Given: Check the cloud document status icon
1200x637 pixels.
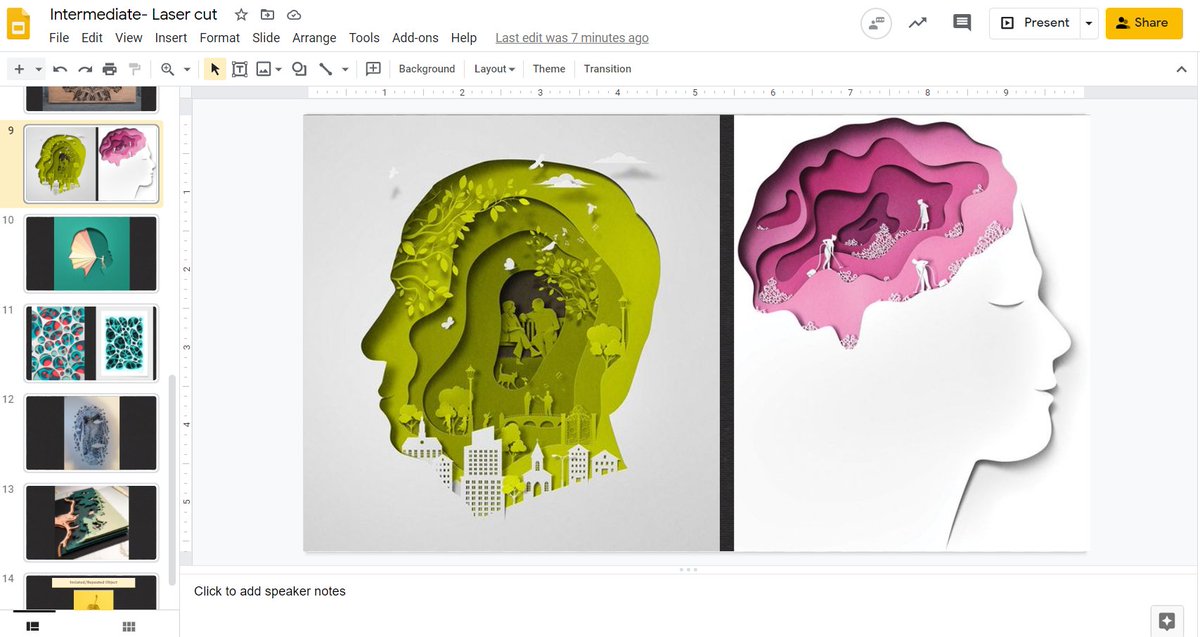Looking at the screenshot, I should point(294,15).
